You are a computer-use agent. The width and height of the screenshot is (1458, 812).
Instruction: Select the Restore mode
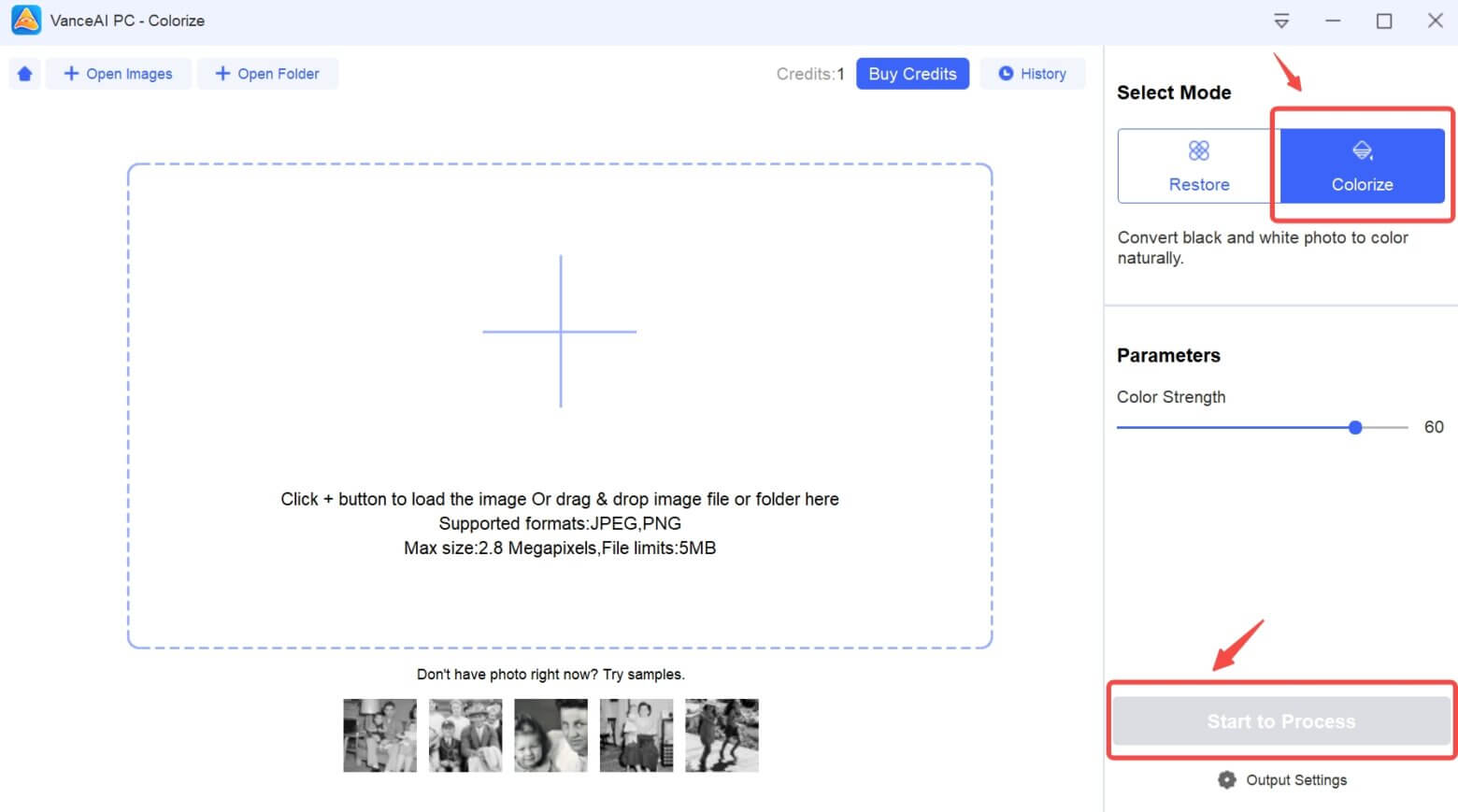1198,166
